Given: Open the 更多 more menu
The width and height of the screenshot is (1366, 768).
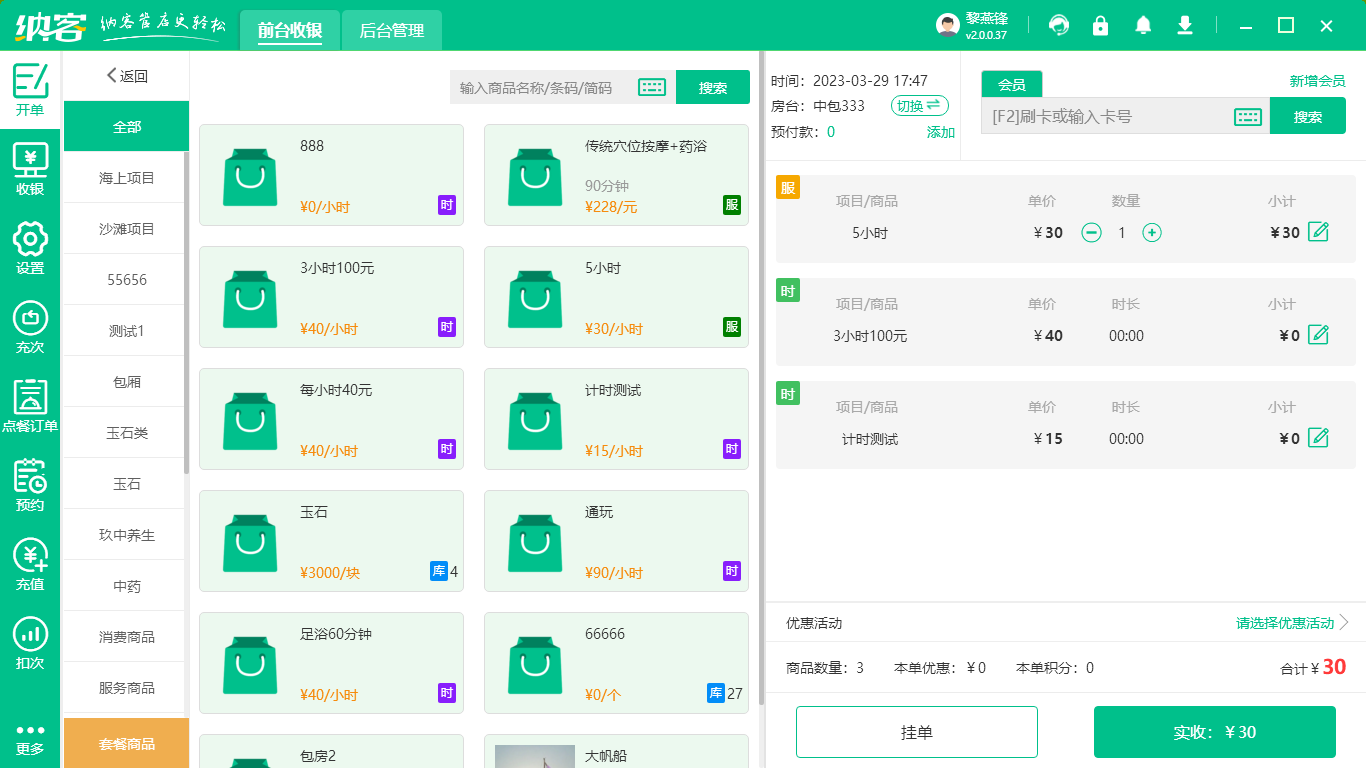Looking at the screenshot, I should tap(30, 738).
